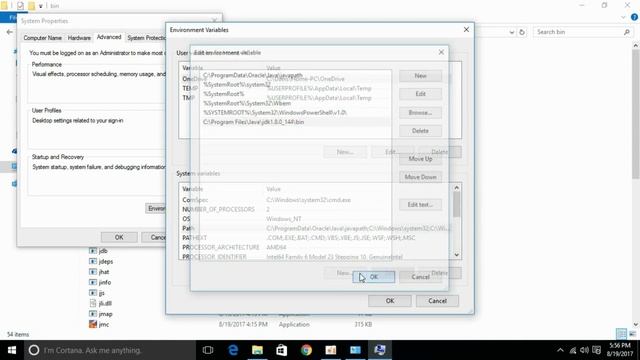This screenshot has height=360, width=640.
Task: Open the address bar history dropdown
Action: point(511,32)
